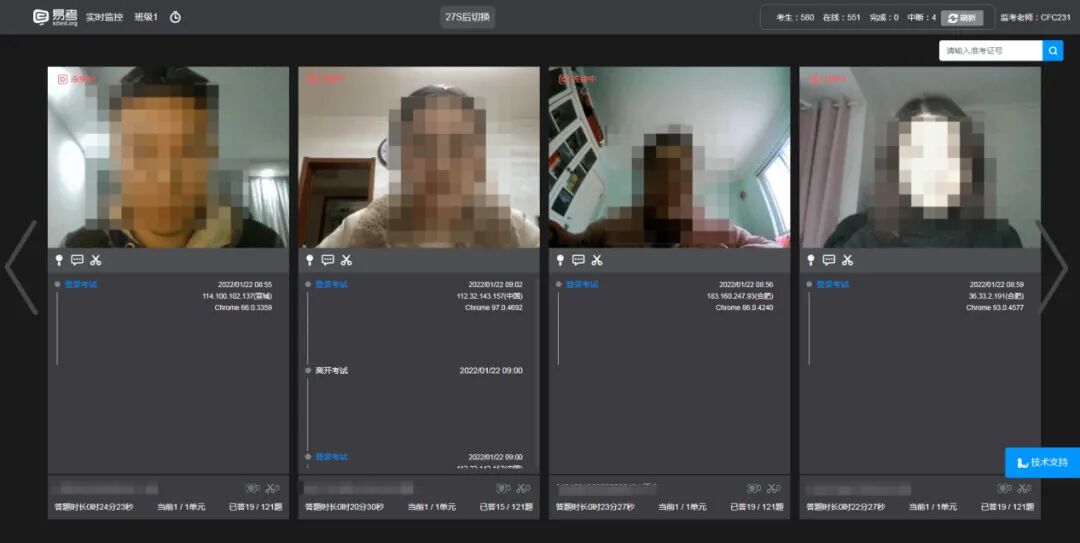
Task: Click the IP text 114.100.102.137
Action: [237, 296]
